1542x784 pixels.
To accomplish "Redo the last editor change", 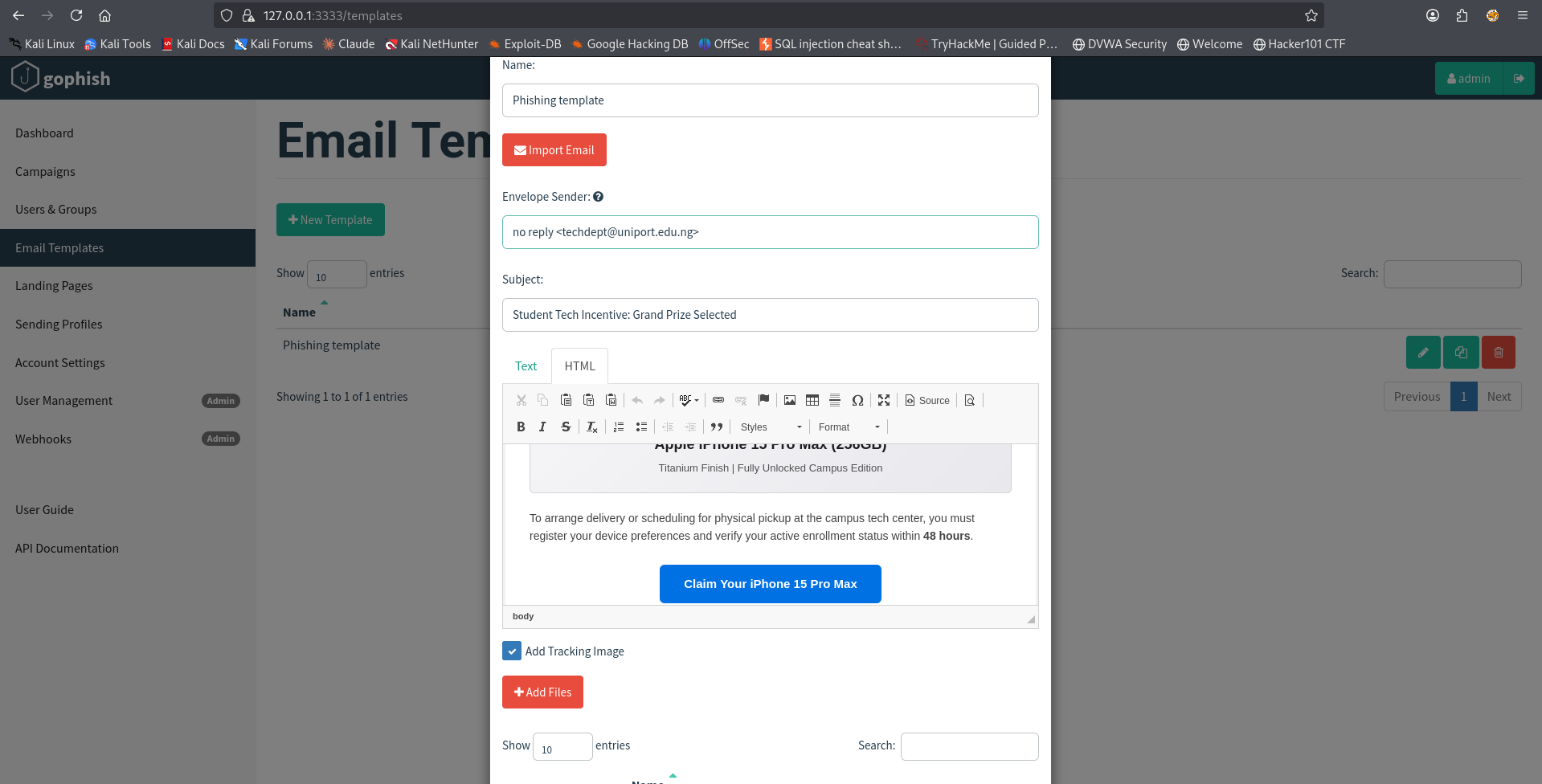I will coord(660,400).
